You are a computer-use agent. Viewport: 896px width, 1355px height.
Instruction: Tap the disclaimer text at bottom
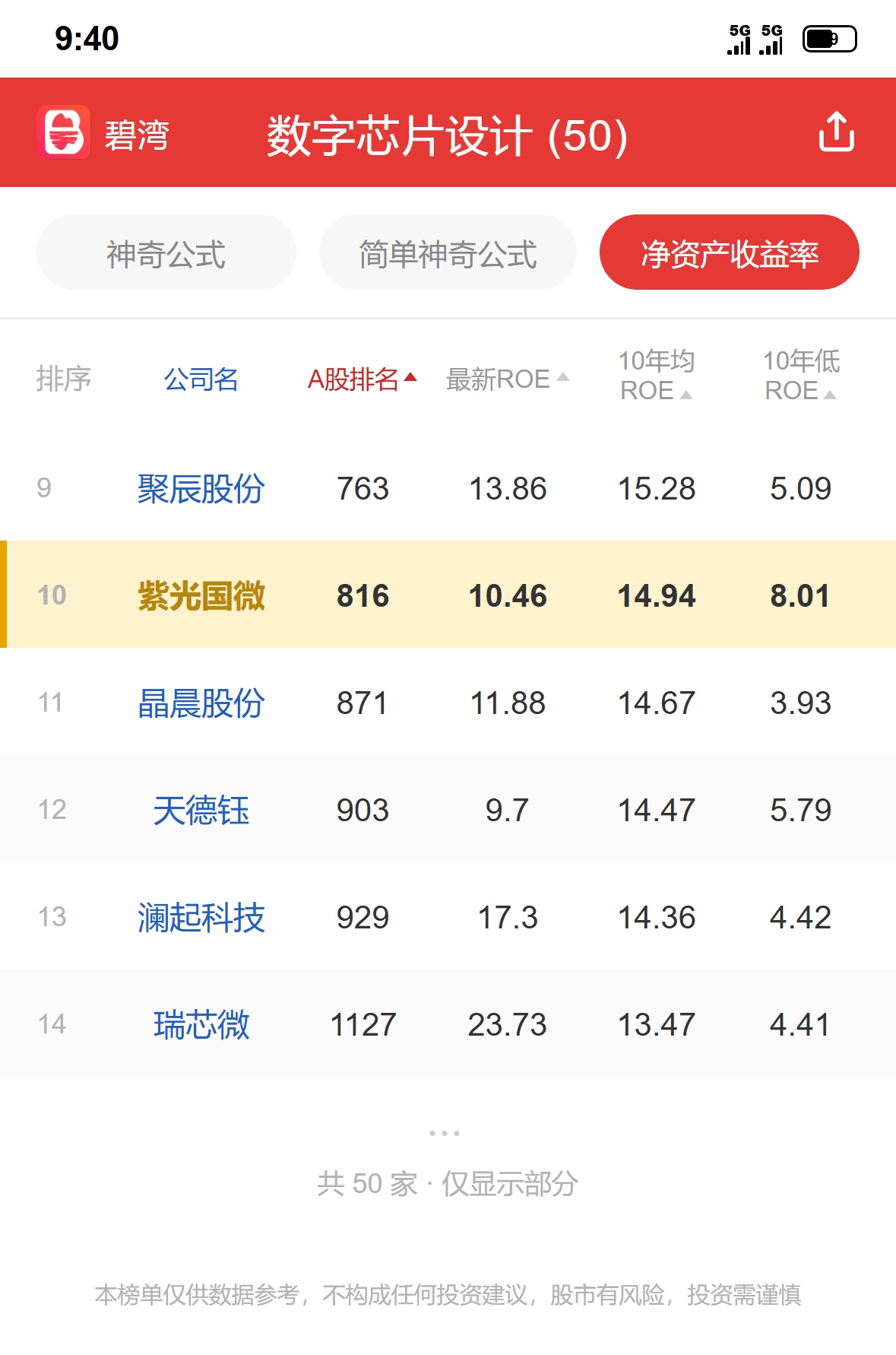(x=448, y=1294)
